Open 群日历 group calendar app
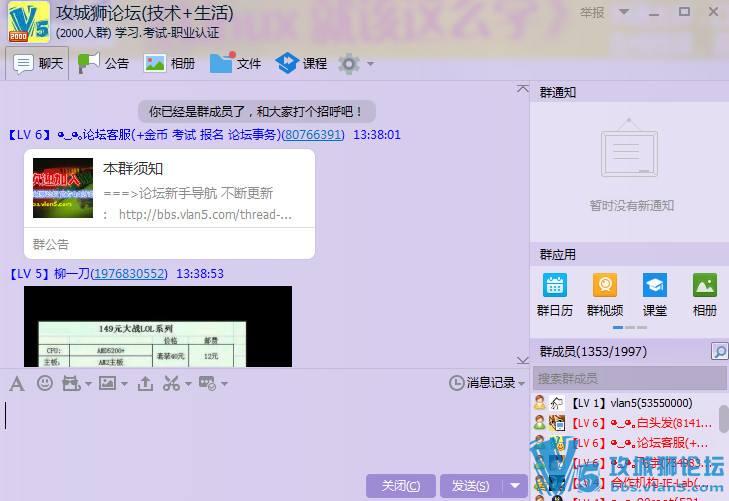The image size is (729, 501). tap(553, 294)
